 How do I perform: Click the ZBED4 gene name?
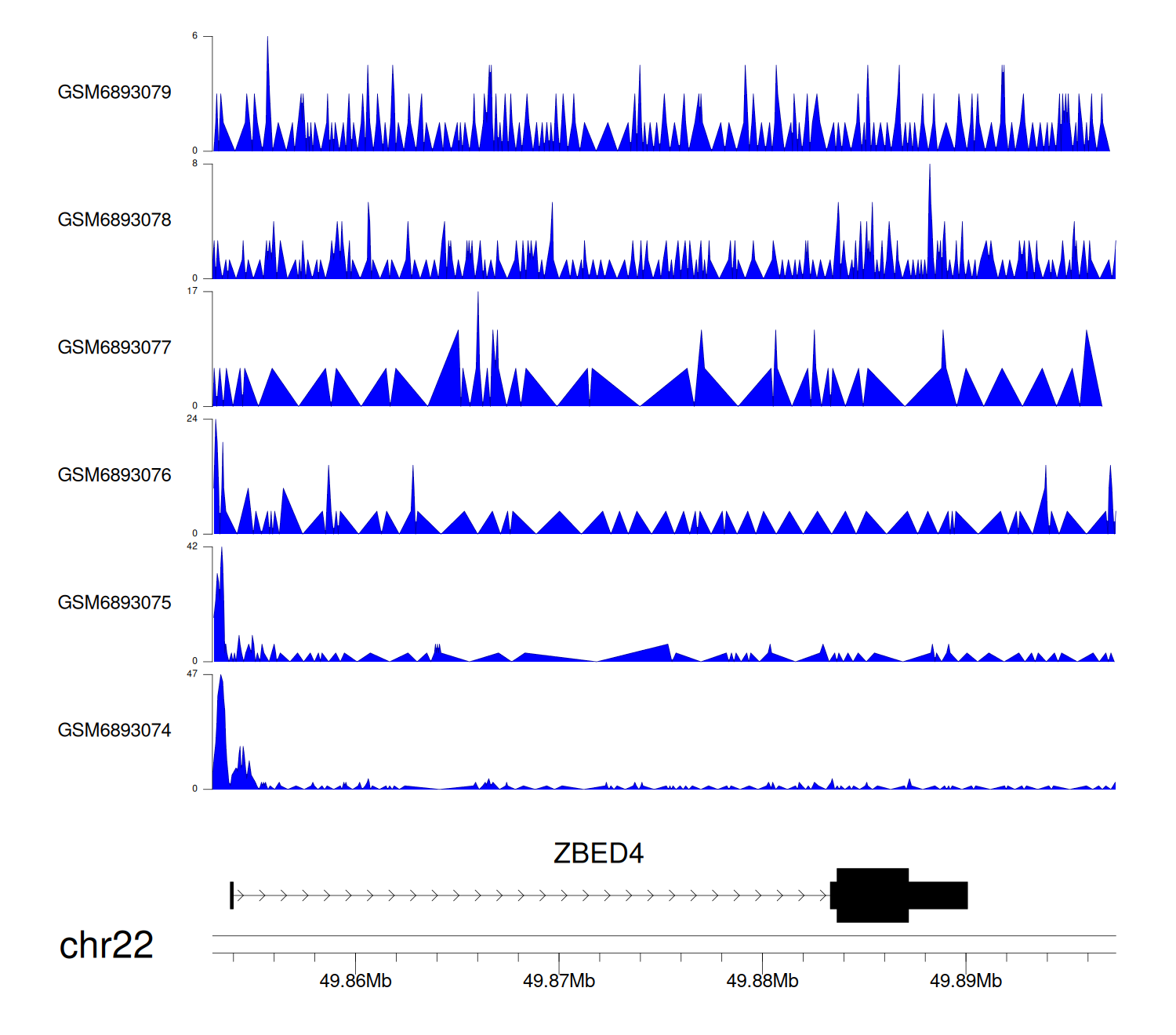(x=598, y=853)
